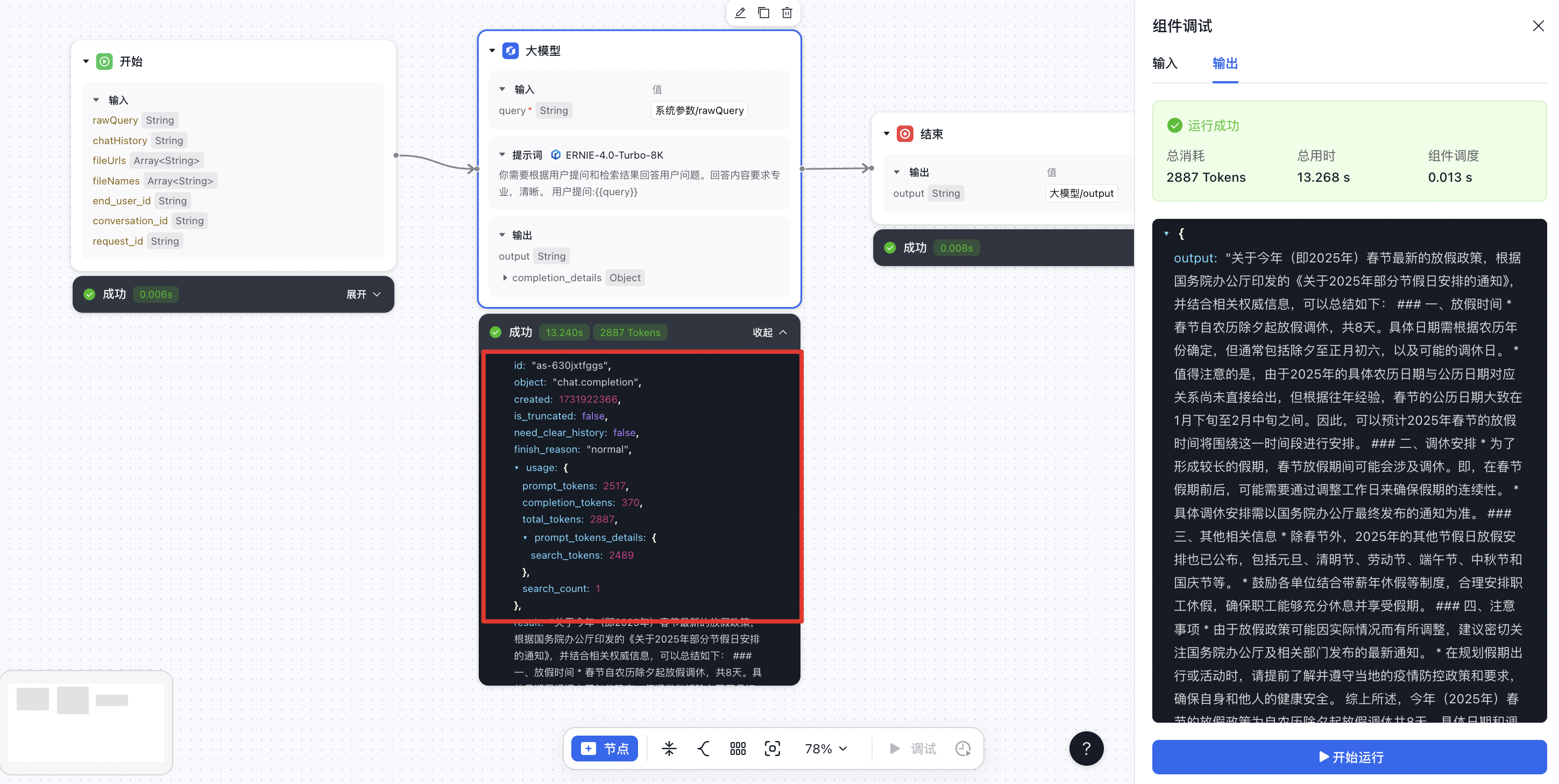Screen dimensions: 1559x784
Task: Click the 节点 add node button
Action: click(604, 749)
